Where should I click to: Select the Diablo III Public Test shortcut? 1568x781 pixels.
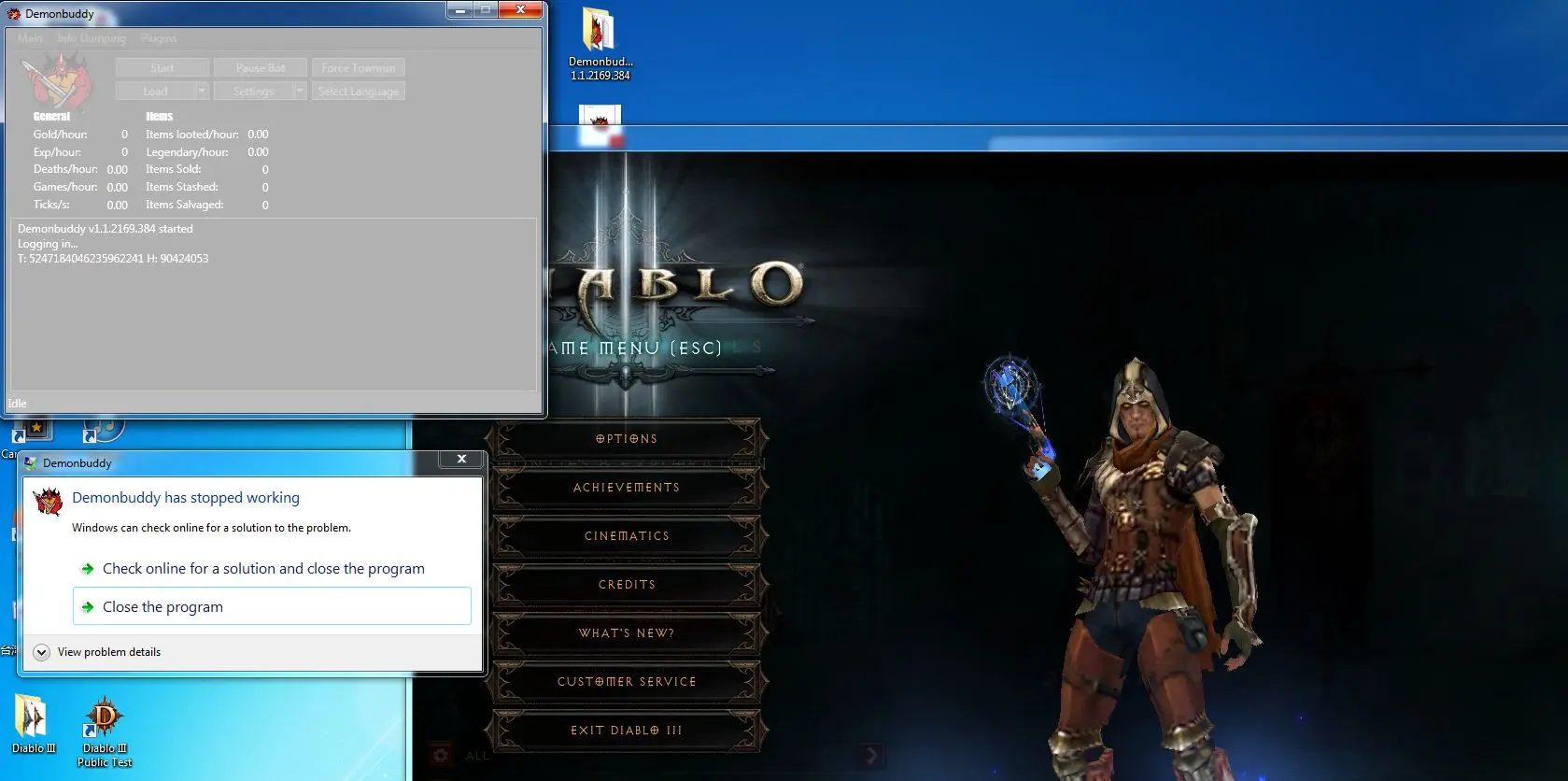[x=105, y=731]
